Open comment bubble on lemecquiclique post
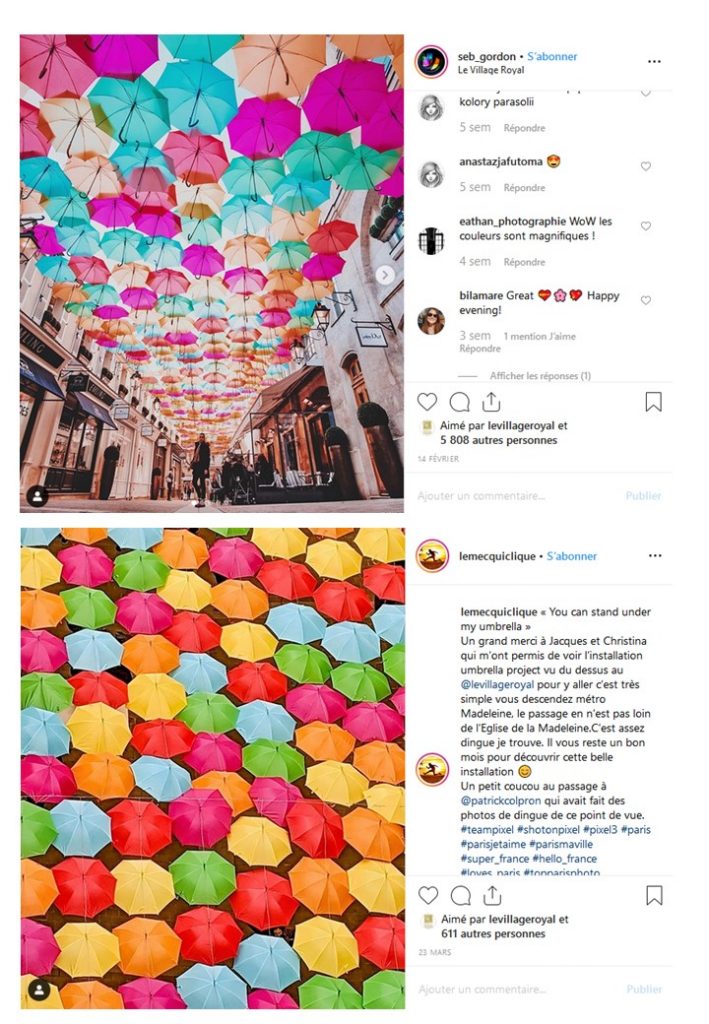Screen dimensions: 709x1024 (461, 895)
